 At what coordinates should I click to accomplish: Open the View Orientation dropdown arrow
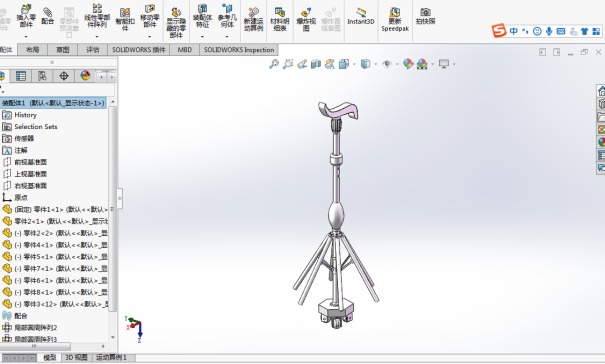pos(354,64)
